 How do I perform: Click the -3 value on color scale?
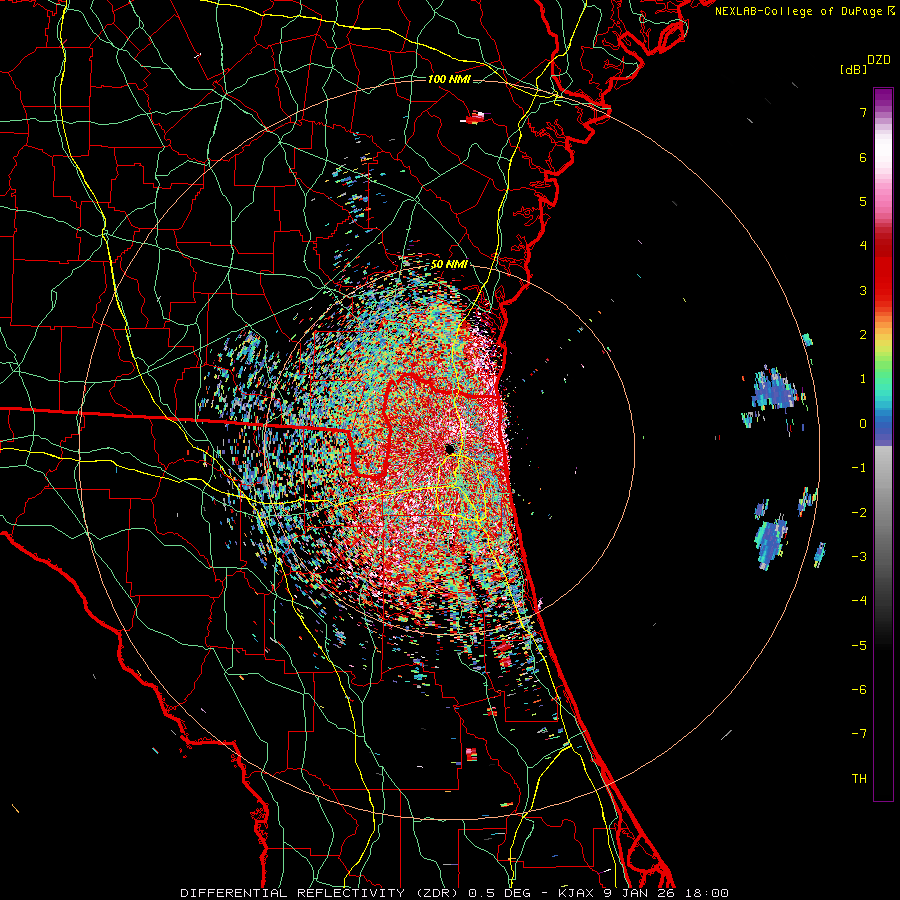pos(859,557)
